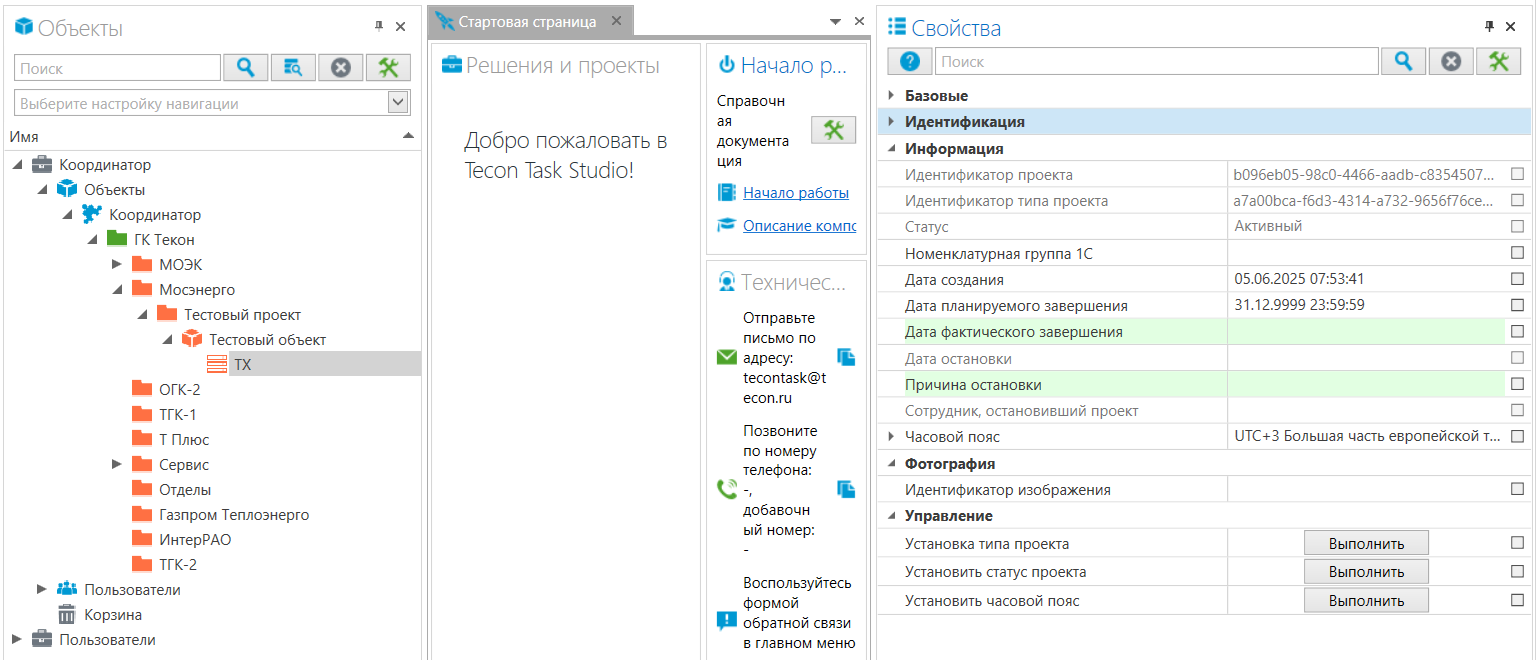Open advanced search icon in Объекты panel
The image size is (1536, 660).
coord(293,68)
